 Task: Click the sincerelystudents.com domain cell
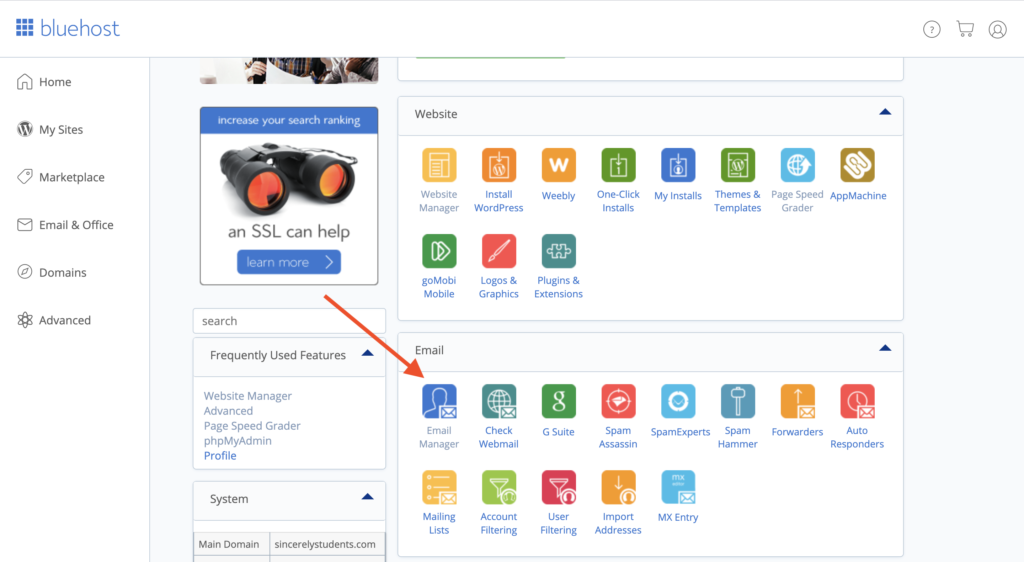coord(327,544)
